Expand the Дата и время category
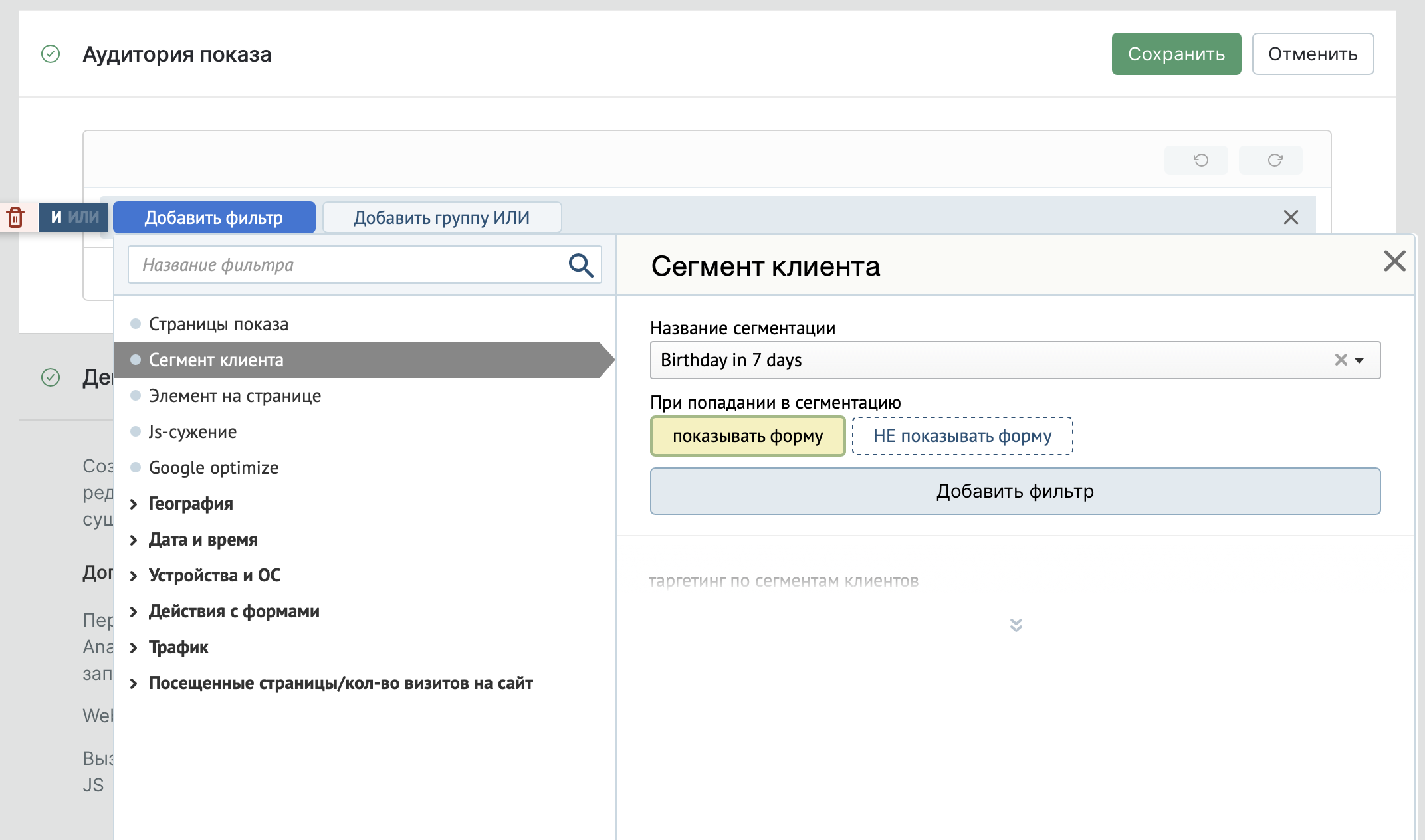The width and height of the screenshot is (1425, 840). tap(203, 540)
